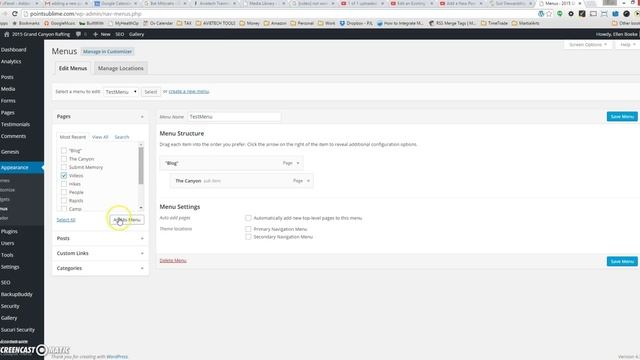Click the plus New icon in admin bar
Image resolution: width=640 pixels, height=360 pixels.
pyautogui.click(x=95, y=34)
